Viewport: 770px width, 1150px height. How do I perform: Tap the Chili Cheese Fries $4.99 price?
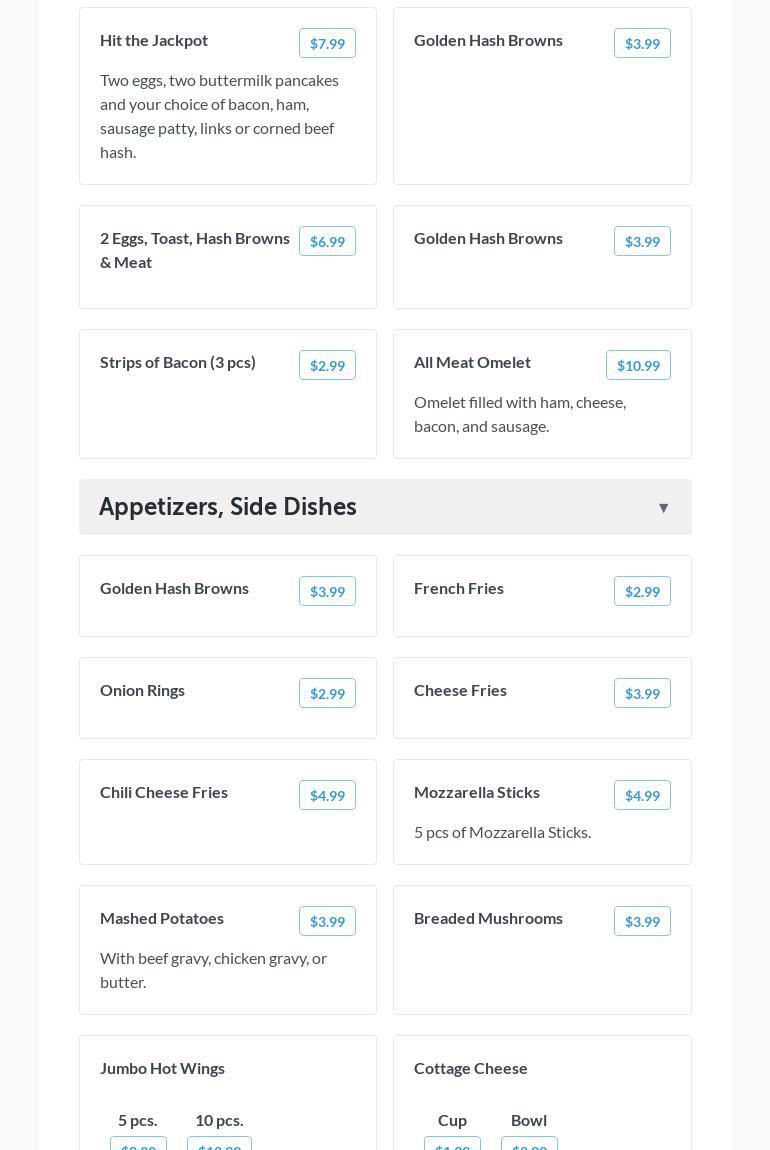327,795
